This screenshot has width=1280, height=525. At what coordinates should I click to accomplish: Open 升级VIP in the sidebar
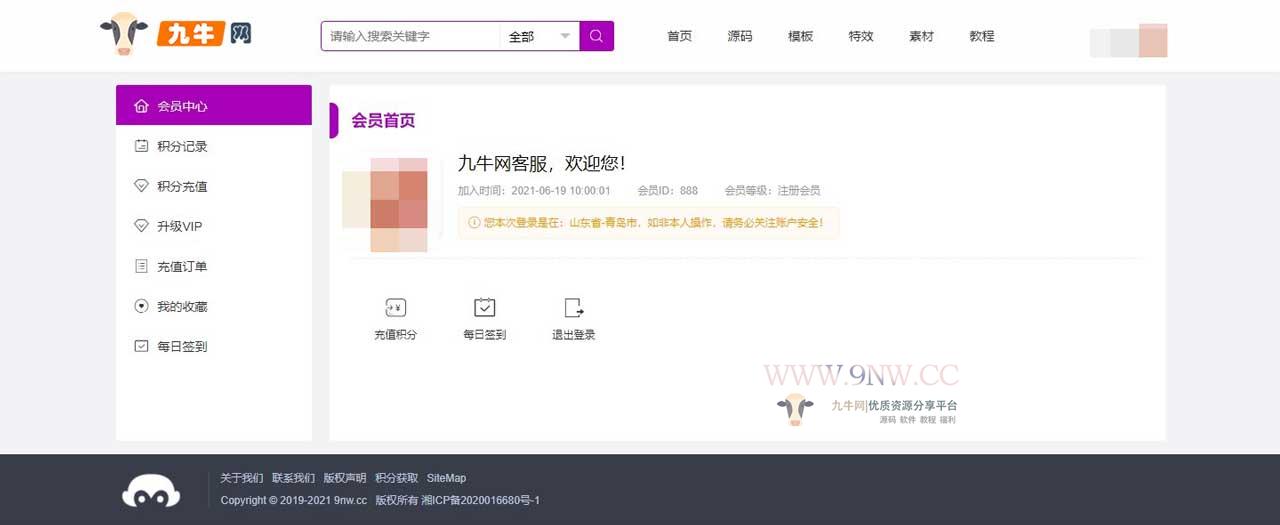(x=214, y=226)
